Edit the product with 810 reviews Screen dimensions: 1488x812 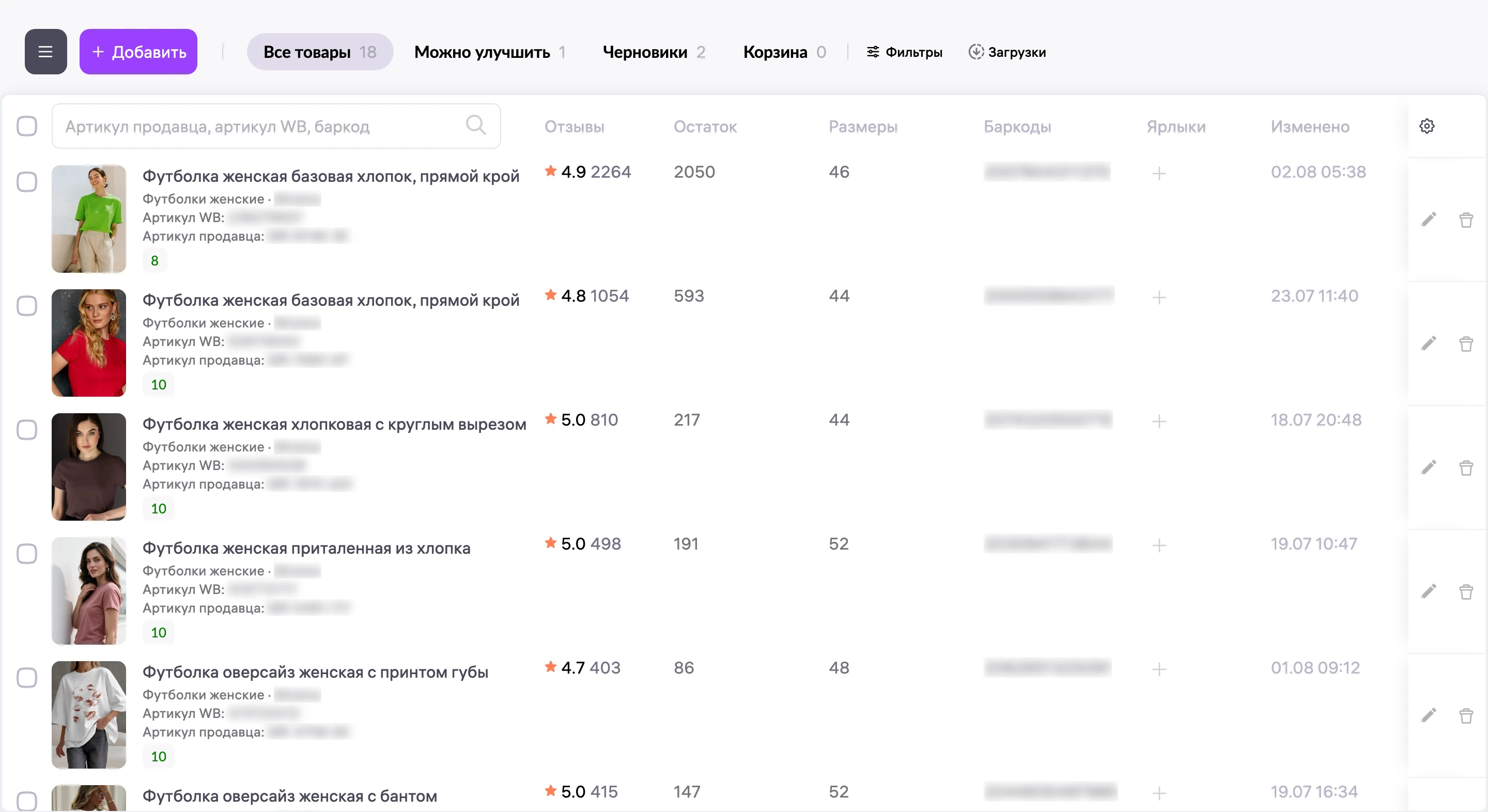tap(1429, 467)
